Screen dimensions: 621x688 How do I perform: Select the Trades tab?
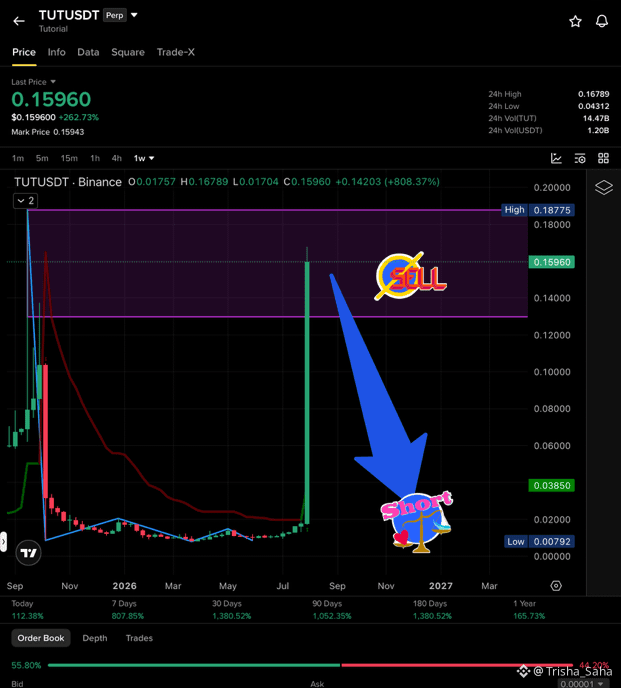(x=139, y=638)
